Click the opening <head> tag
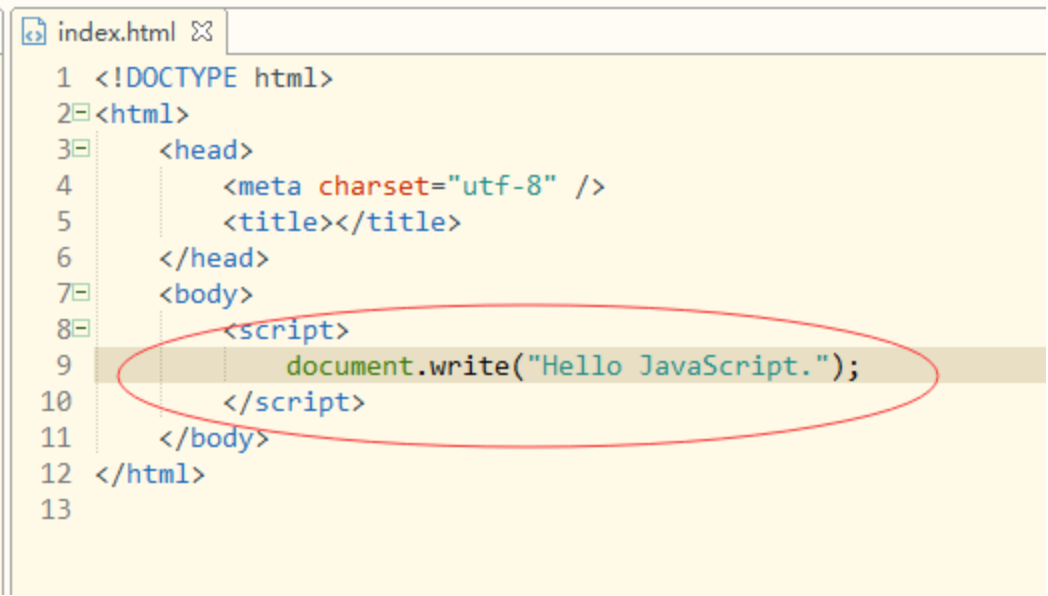The height and width of the screenshot is (596, 1048). pos(206,150)
